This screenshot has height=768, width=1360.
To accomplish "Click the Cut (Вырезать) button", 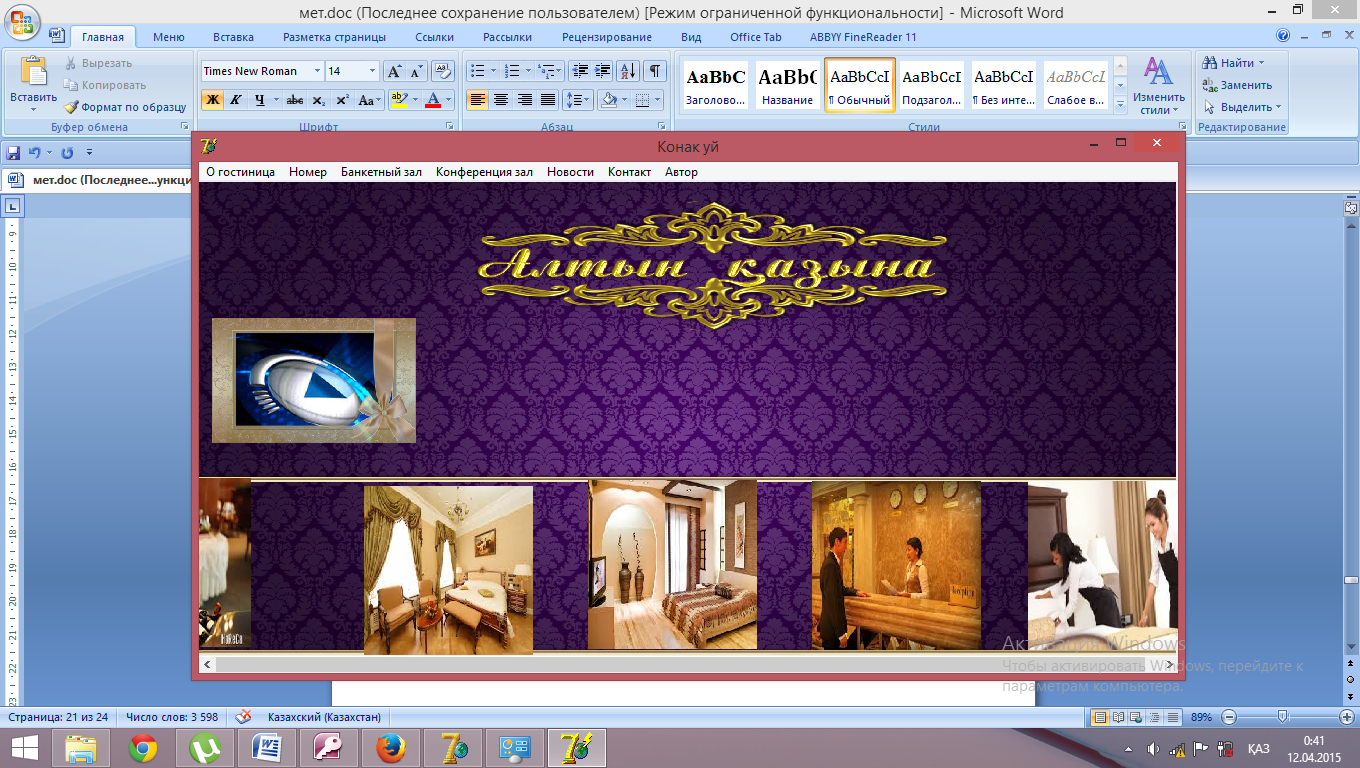I will click(x=98, y=63).
